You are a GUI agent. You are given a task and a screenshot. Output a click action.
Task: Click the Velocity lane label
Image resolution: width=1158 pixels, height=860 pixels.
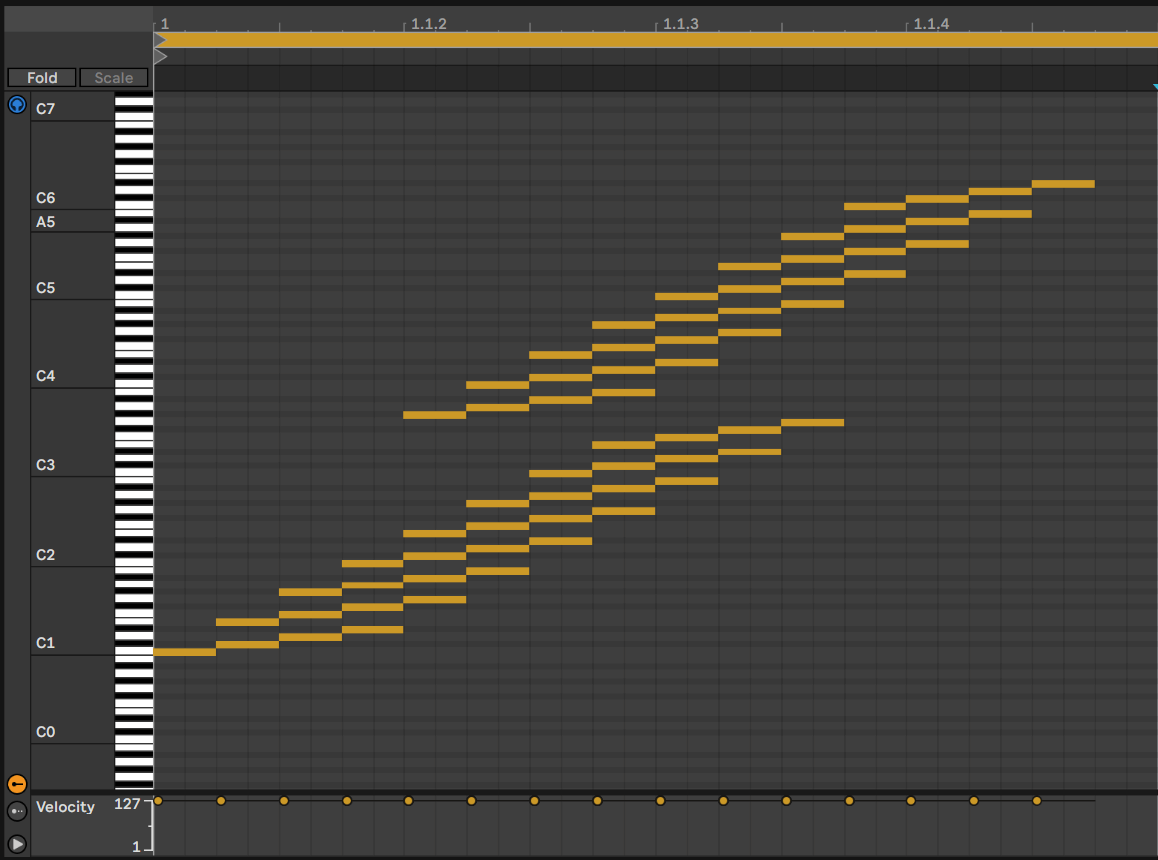click(66, 807)
